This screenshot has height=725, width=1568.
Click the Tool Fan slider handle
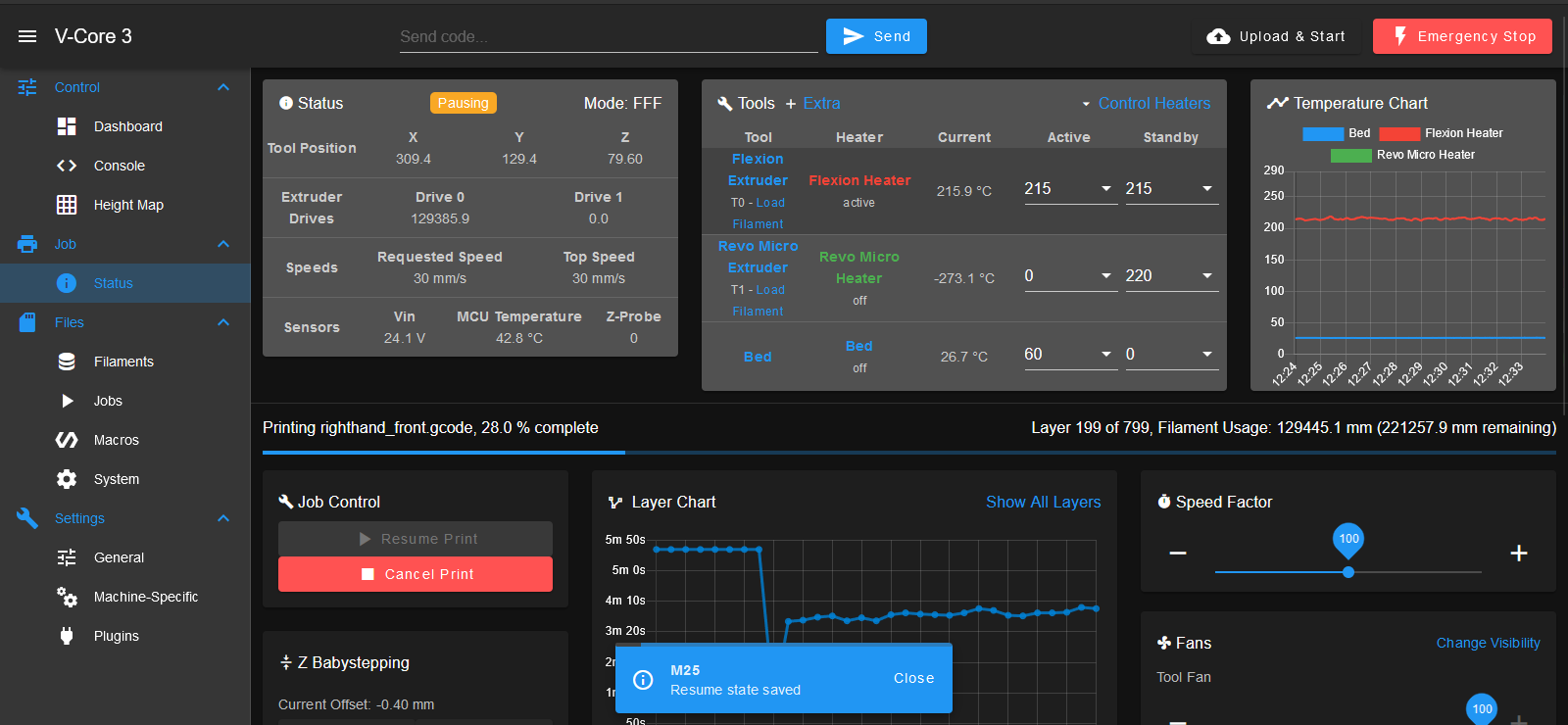tap(1482, 708)
